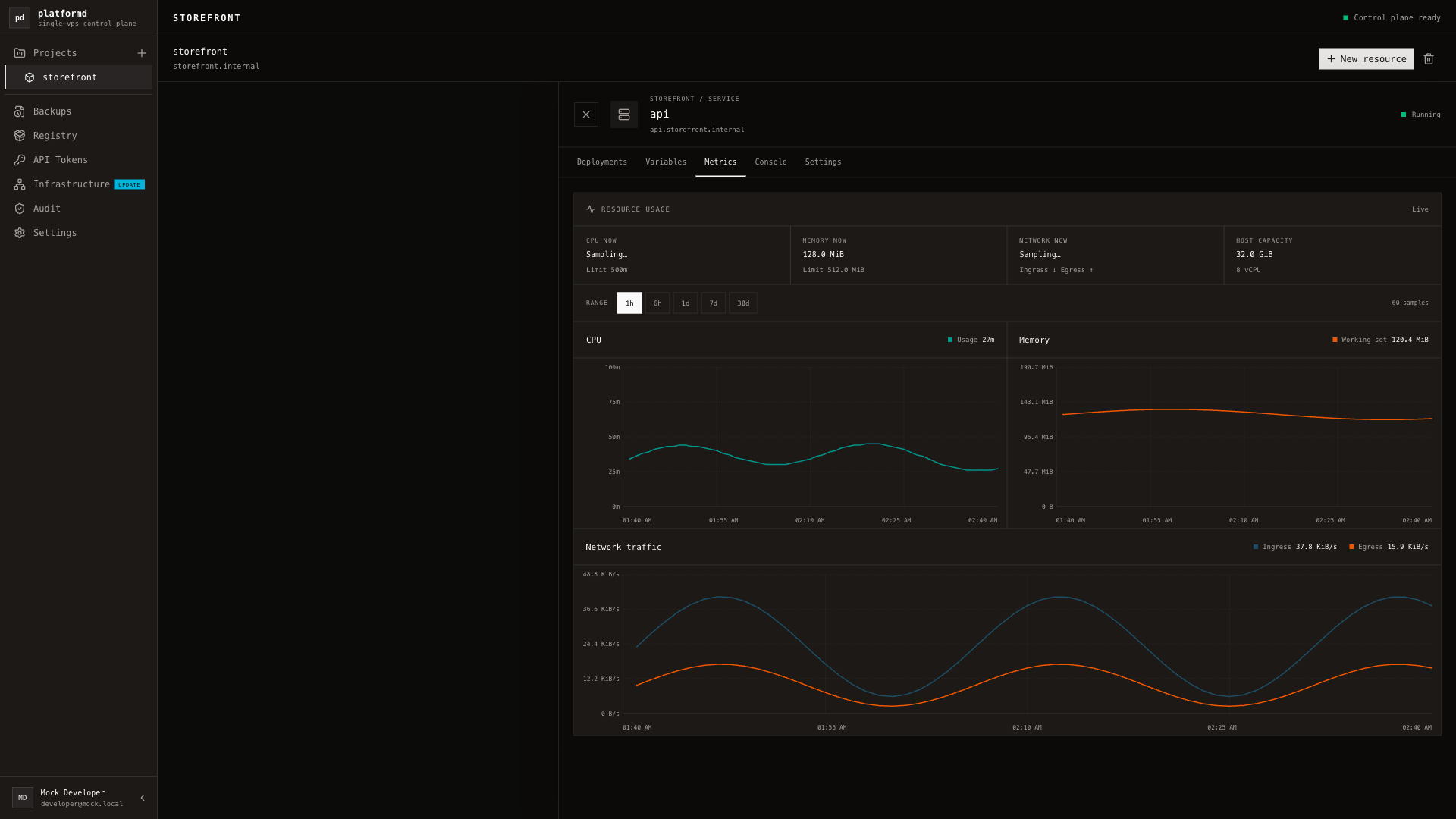
Task: Switch to the Deployments tab
Action: pyautogui.click(x=602, y=162)
